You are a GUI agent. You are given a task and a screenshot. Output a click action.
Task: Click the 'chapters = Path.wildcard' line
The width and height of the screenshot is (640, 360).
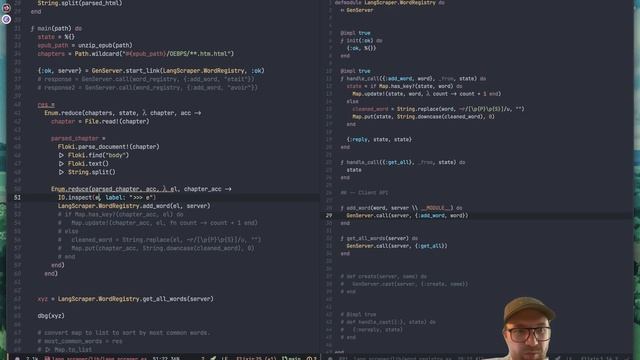tap(136, 54)
